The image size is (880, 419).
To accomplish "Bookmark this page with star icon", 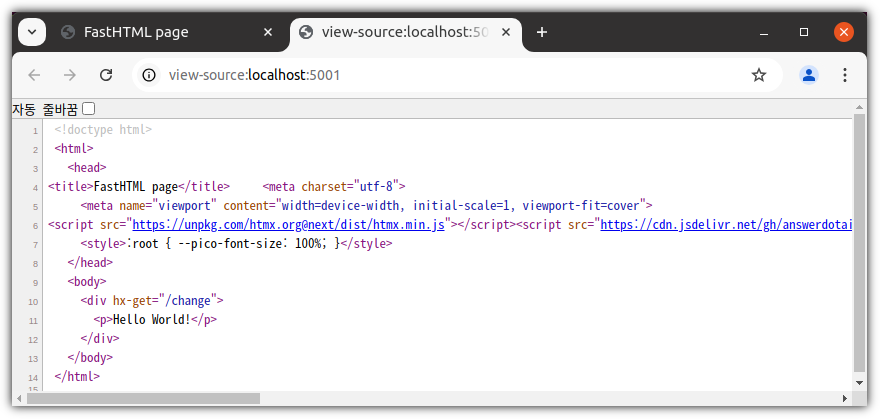I will 759,75.
